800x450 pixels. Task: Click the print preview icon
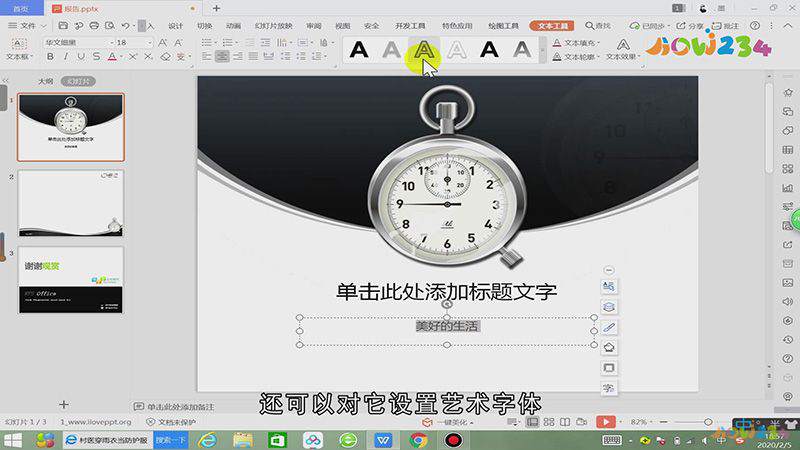(110, 25)
